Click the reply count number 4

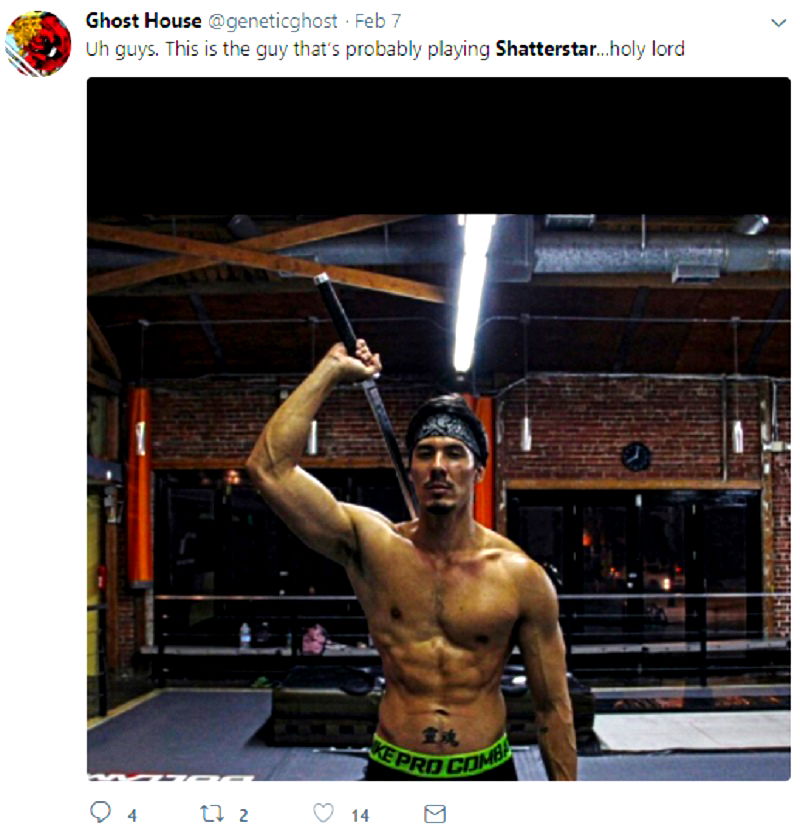click(x=132, y=815)
